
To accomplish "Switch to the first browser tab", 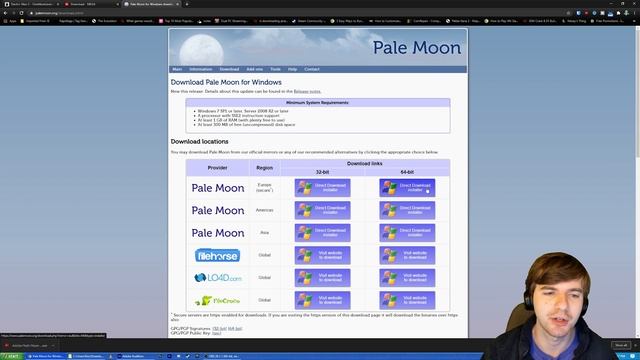I will [x=31, y=4].
